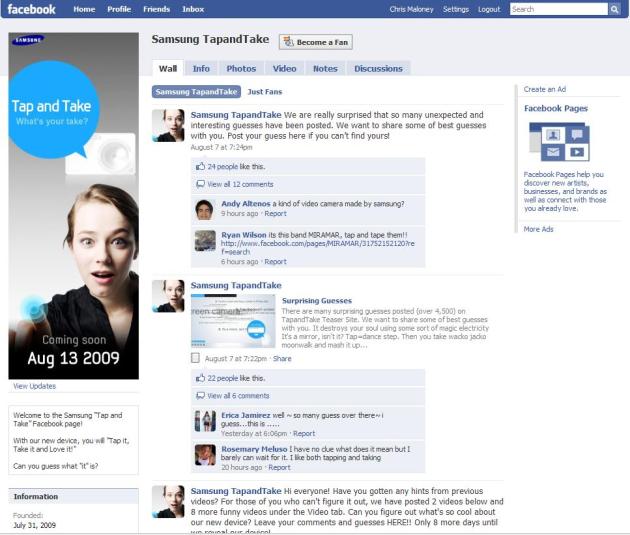Select the Just Fans wall filter

[265, 92]
